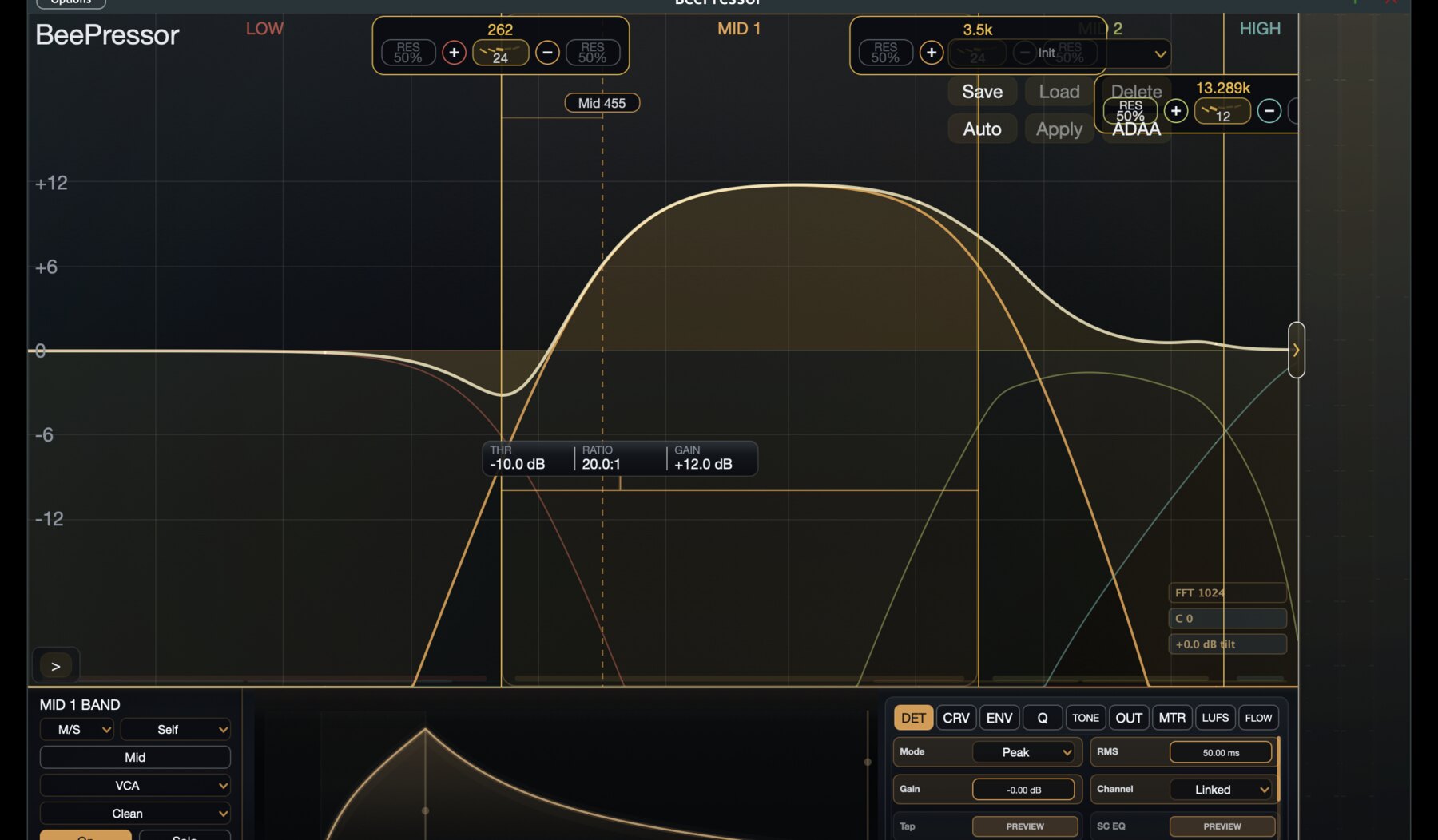
Task: Click the 262 crossover frequency value
Action: (x=500, y=30)
